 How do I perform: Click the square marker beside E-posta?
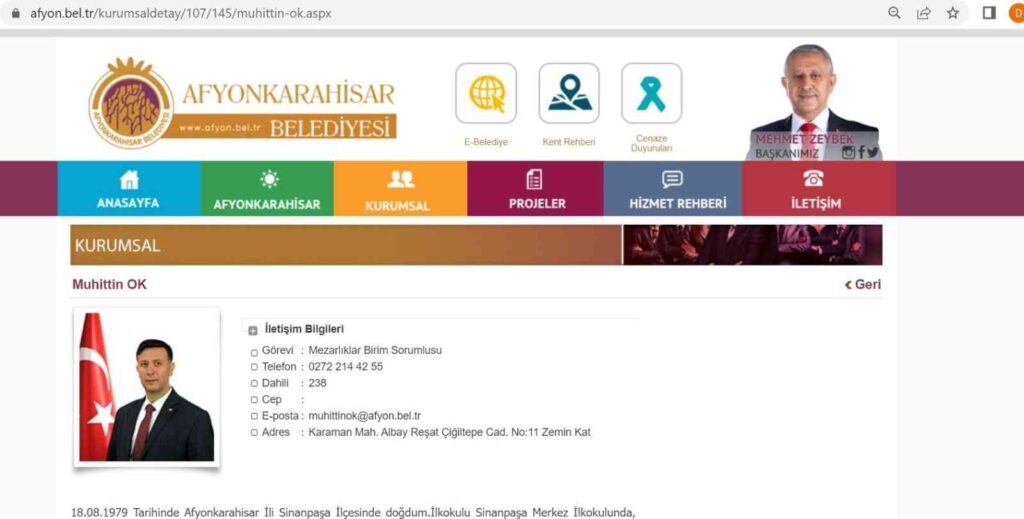[x=254, y=416]
